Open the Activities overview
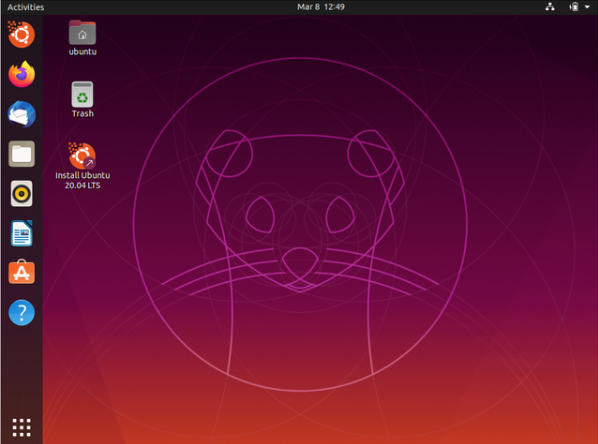This screenshot has width=598, height=444. click(26, 7)
